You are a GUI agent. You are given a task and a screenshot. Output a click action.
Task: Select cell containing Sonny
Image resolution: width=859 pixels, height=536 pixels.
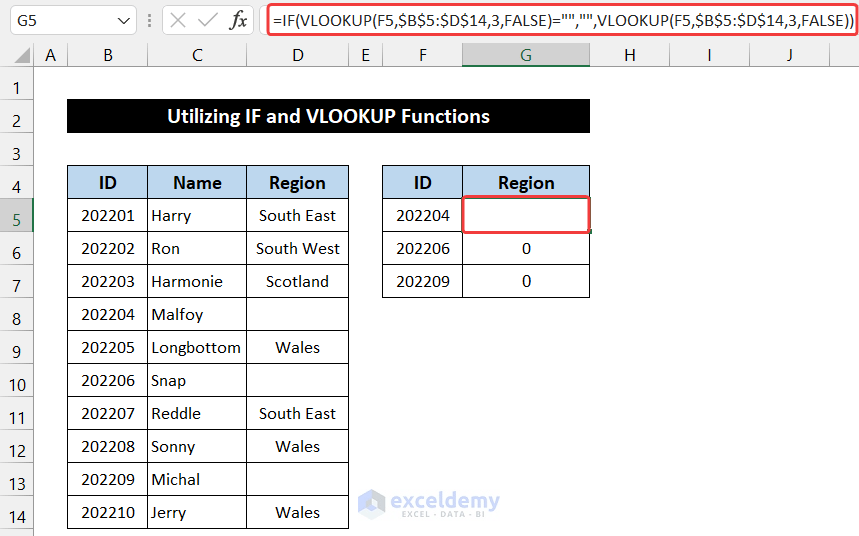pyautogui.click(x=197, y=447)
